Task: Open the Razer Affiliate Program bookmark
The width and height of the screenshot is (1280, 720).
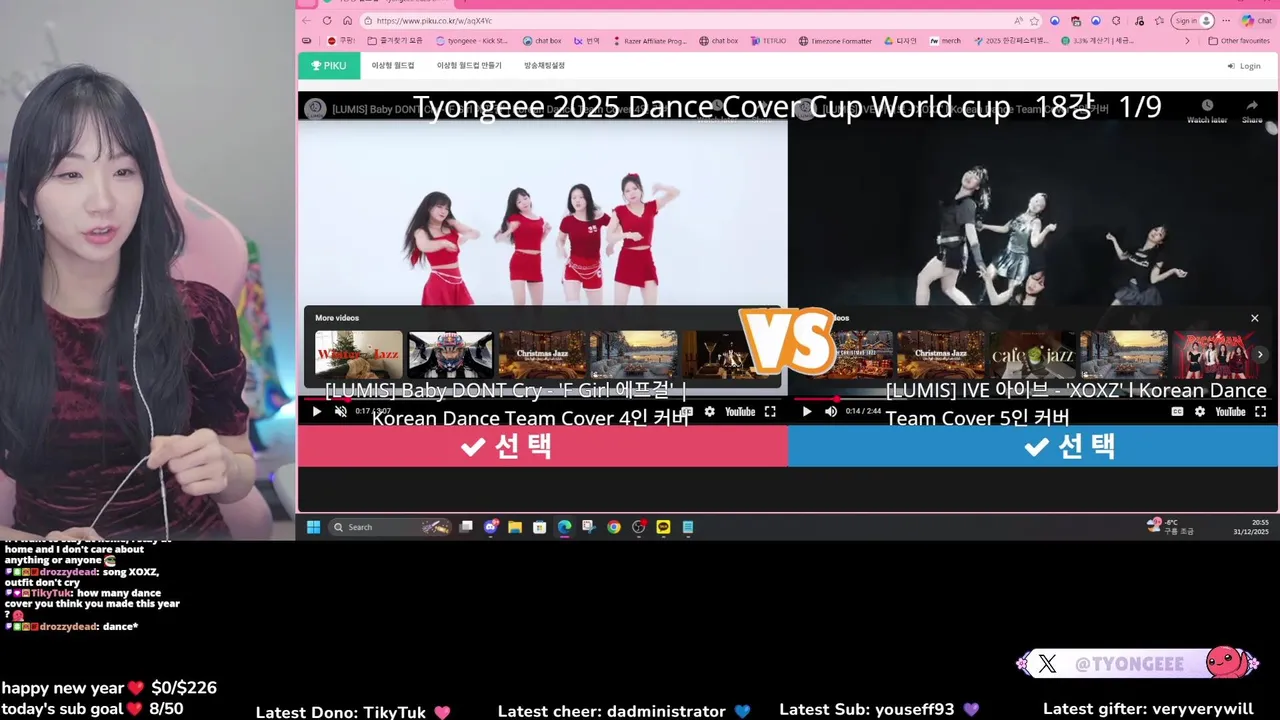Action: coord(650,41)
